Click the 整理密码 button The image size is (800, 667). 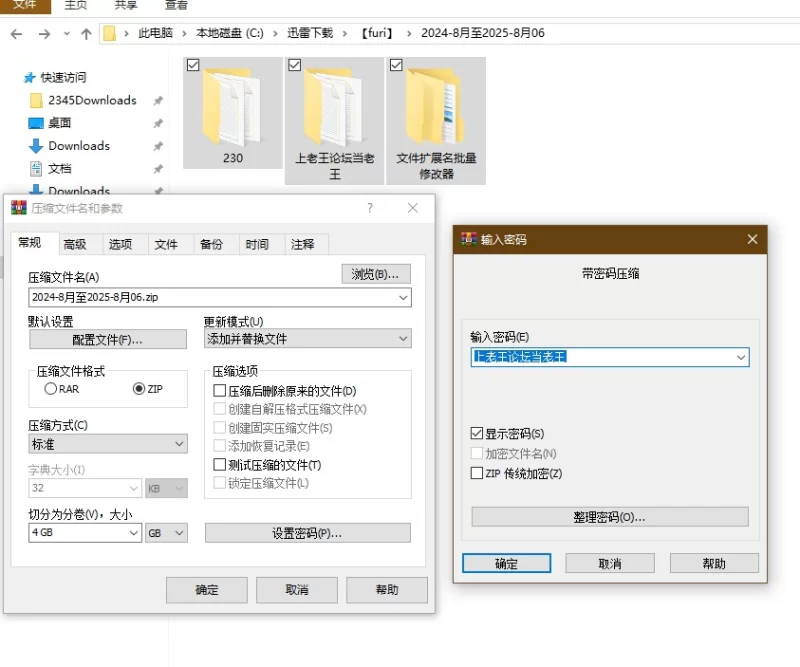pyautogui.click(x=609, y=517)
